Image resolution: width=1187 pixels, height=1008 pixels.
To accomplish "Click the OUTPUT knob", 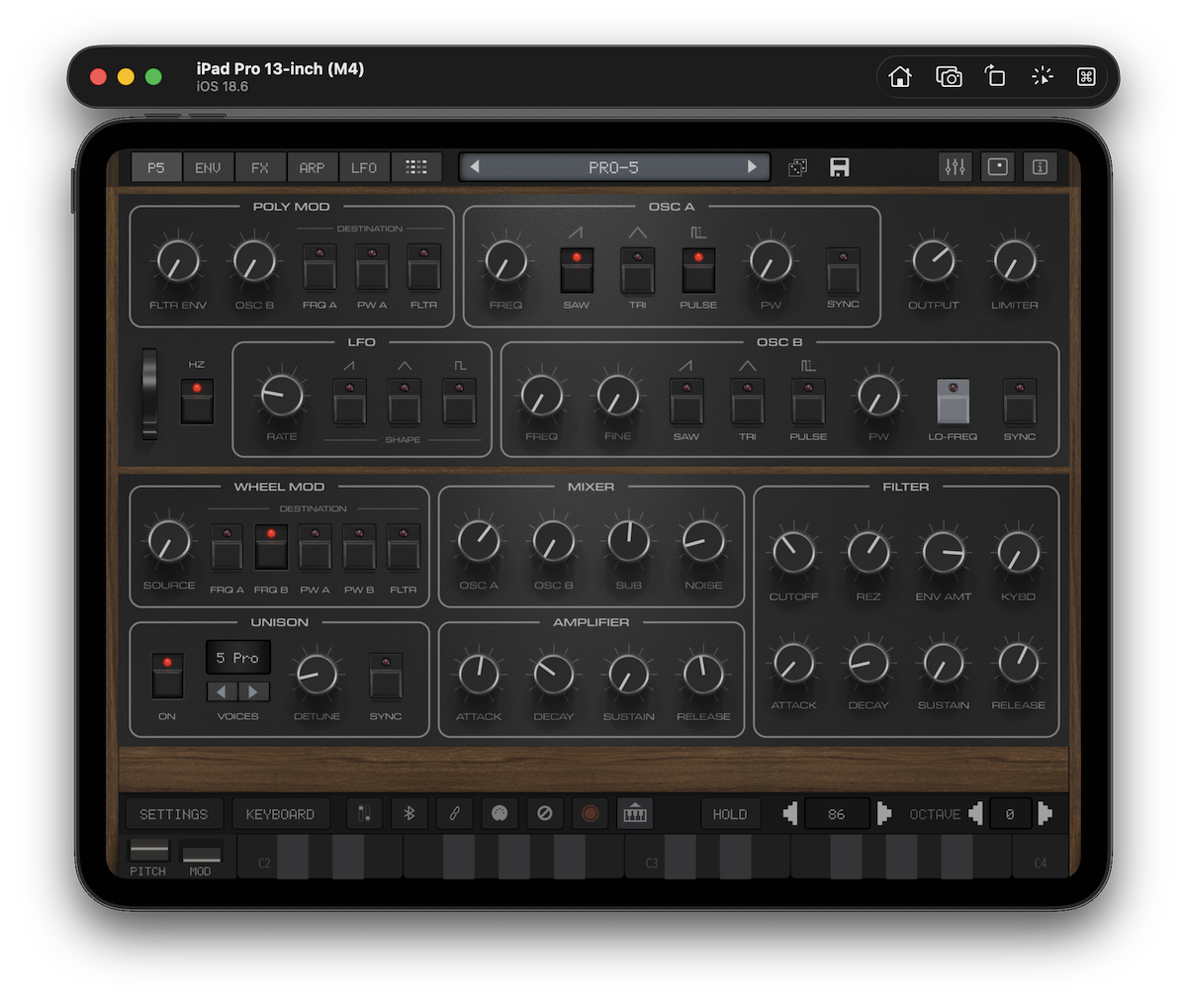I will pos(934,261).
